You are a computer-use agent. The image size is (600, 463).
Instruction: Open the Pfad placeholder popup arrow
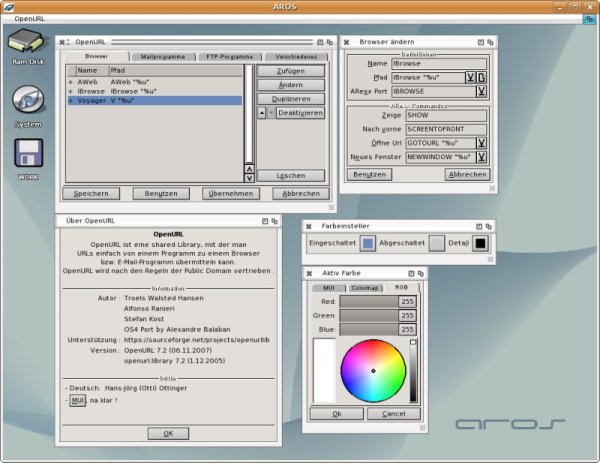tap(469, 77)
